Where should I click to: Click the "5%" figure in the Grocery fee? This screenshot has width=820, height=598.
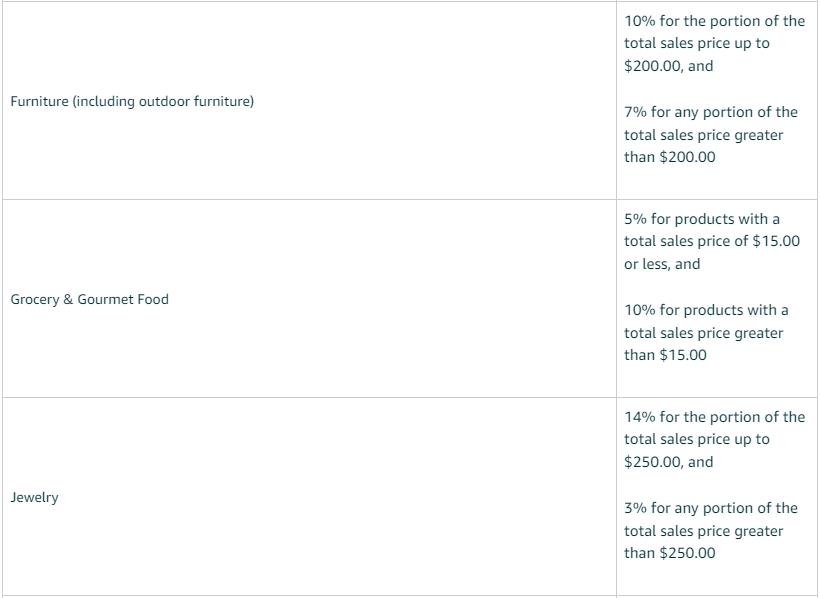pyautogui.click(x=635, y=219)
